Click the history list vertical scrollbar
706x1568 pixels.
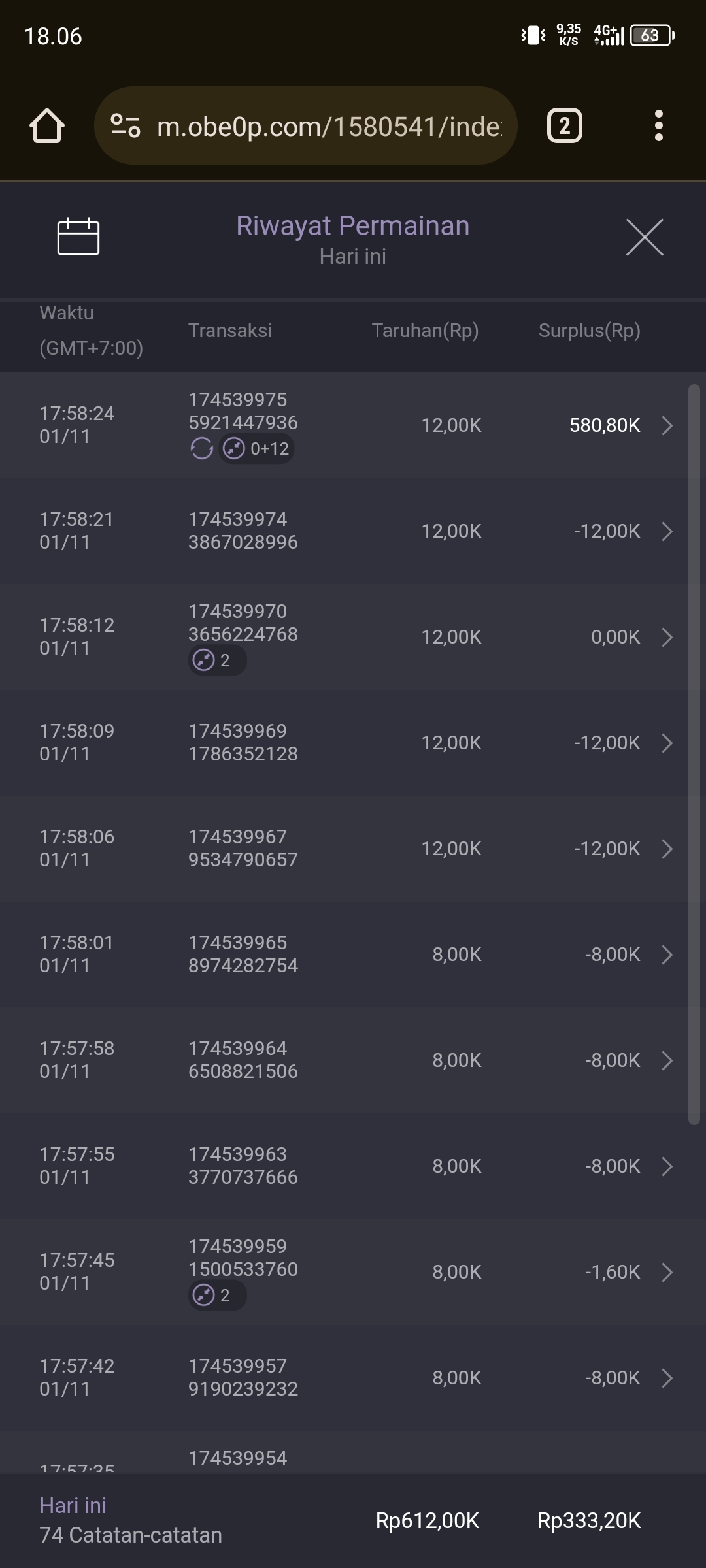(x=694, y=751)
